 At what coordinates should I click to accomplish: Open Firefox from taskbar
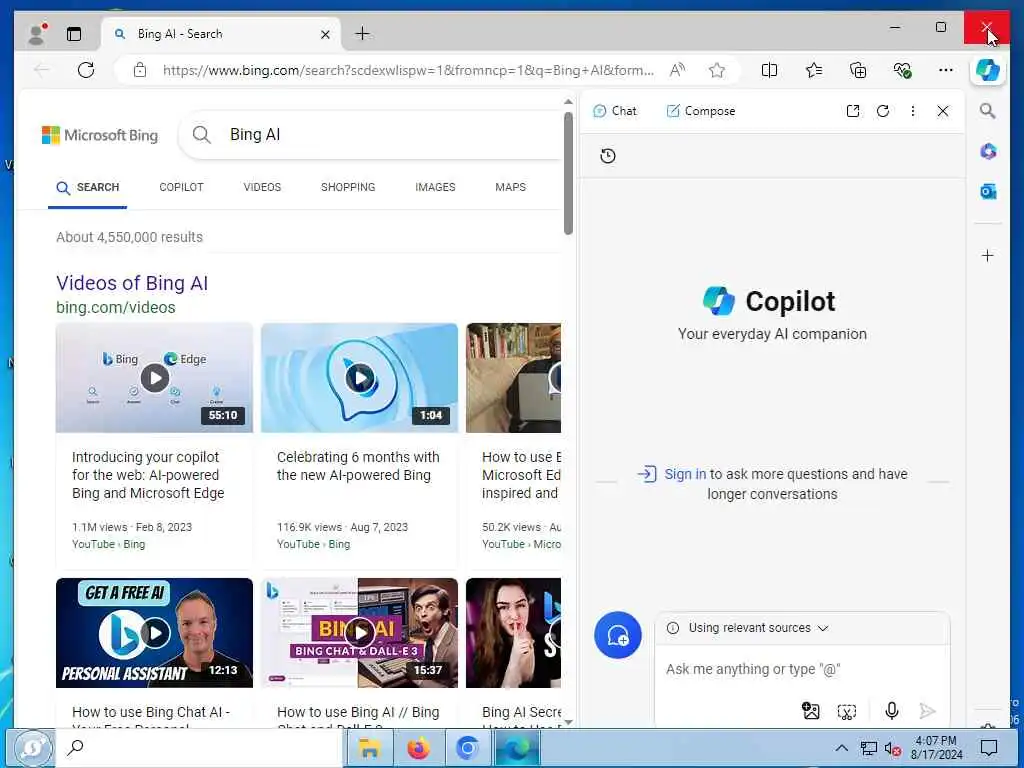tap(419, 748)
